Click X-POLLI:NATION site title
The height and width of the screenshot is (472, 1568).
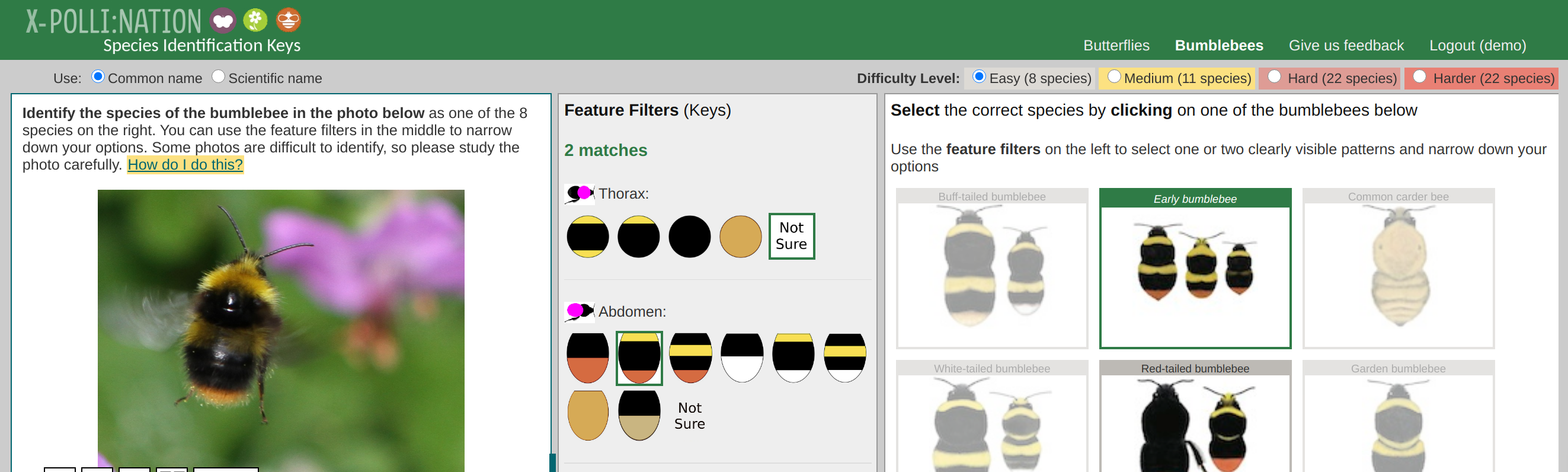[113, 21]
